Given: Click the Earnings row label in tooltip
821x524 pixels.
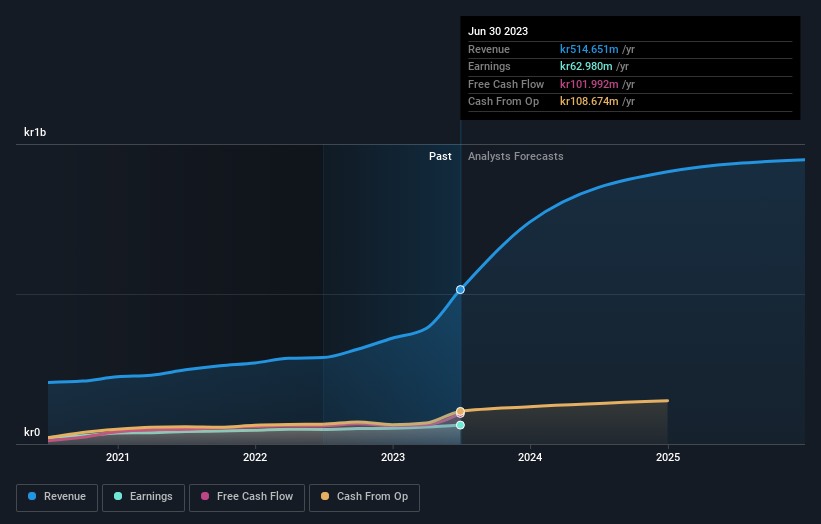Looking at the screenshot, I should (x=489, y=66).
